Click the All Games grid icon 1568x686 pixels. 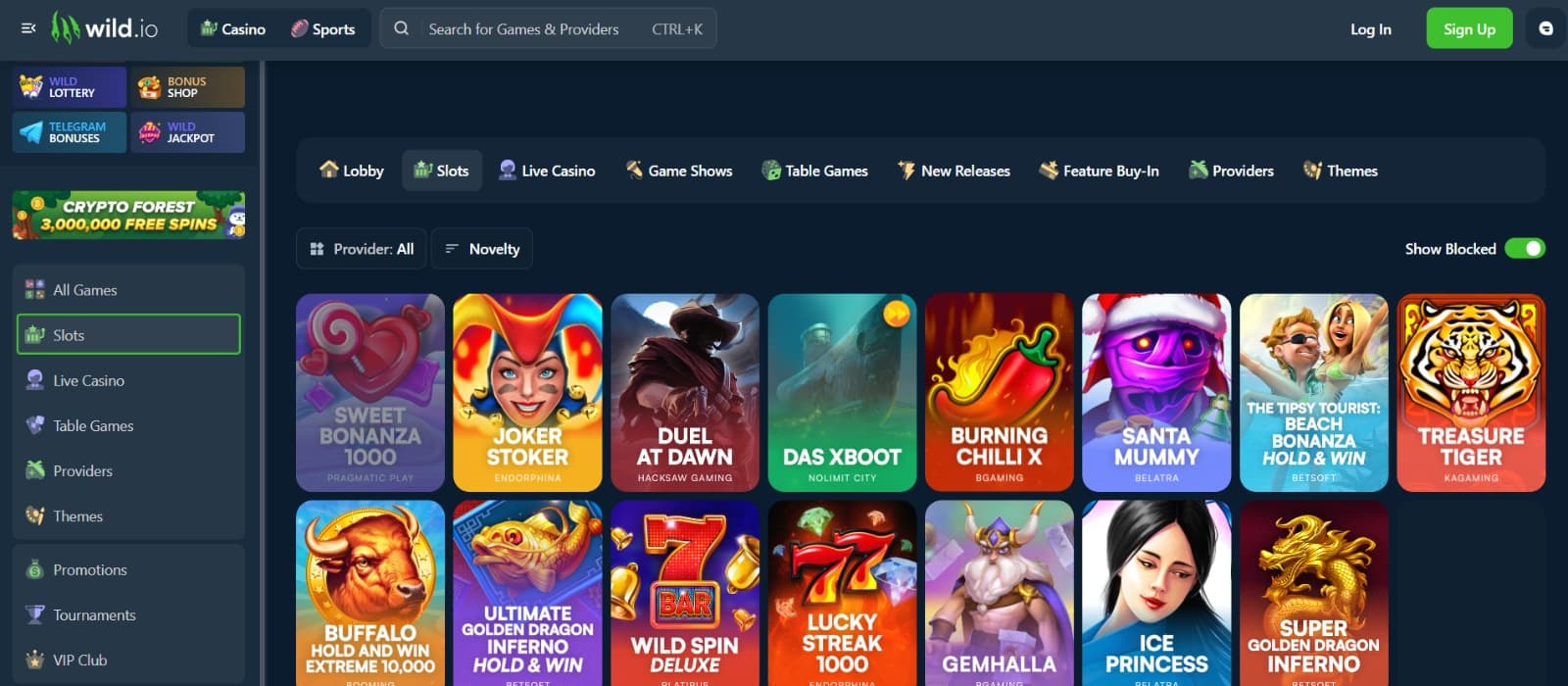click(x=35, y=289)
